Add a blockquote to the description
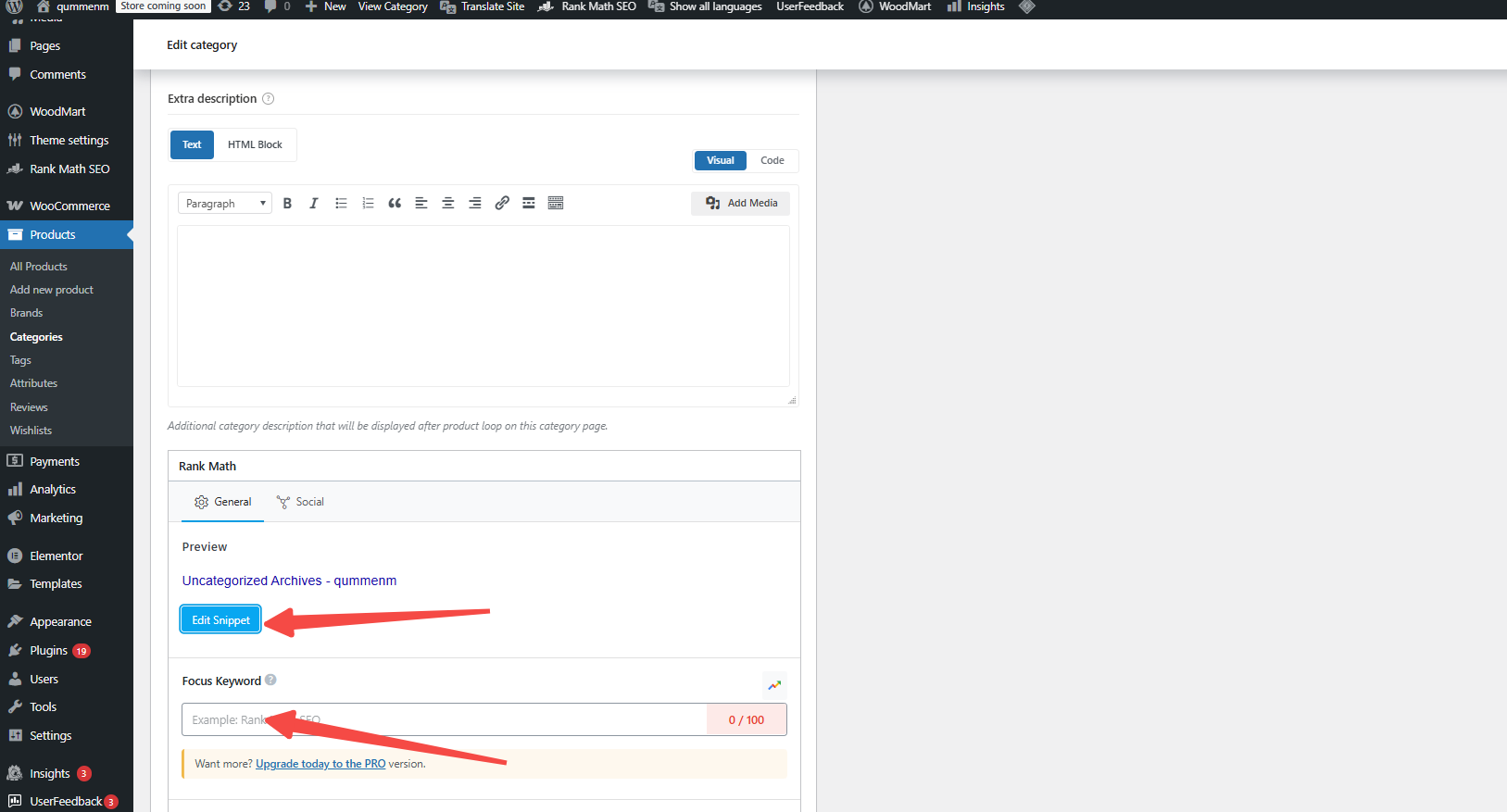1507x812 pixels. (395, 204)
